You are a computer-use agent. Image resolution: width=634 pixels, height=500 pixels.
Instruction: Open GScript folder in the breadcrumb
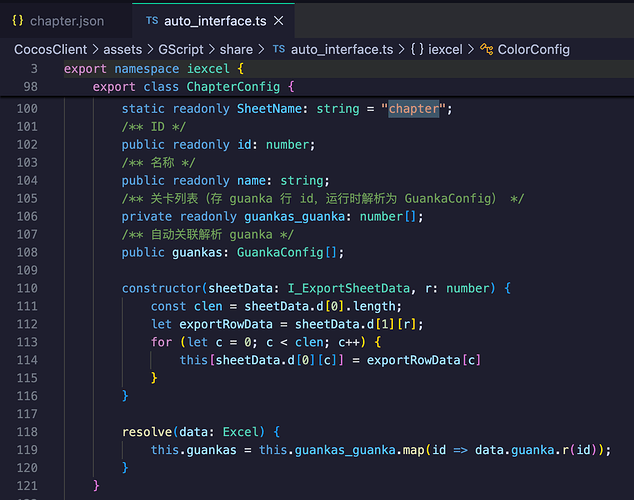(x=181, y=49)
